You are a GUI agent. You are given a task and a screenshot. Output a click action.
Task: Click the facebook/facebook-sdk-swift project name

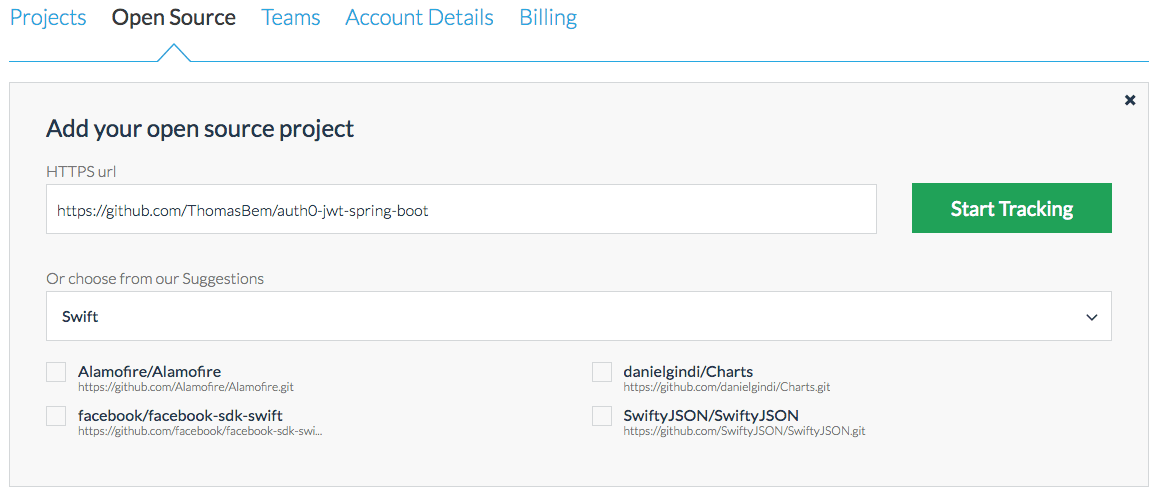point(180,415)
